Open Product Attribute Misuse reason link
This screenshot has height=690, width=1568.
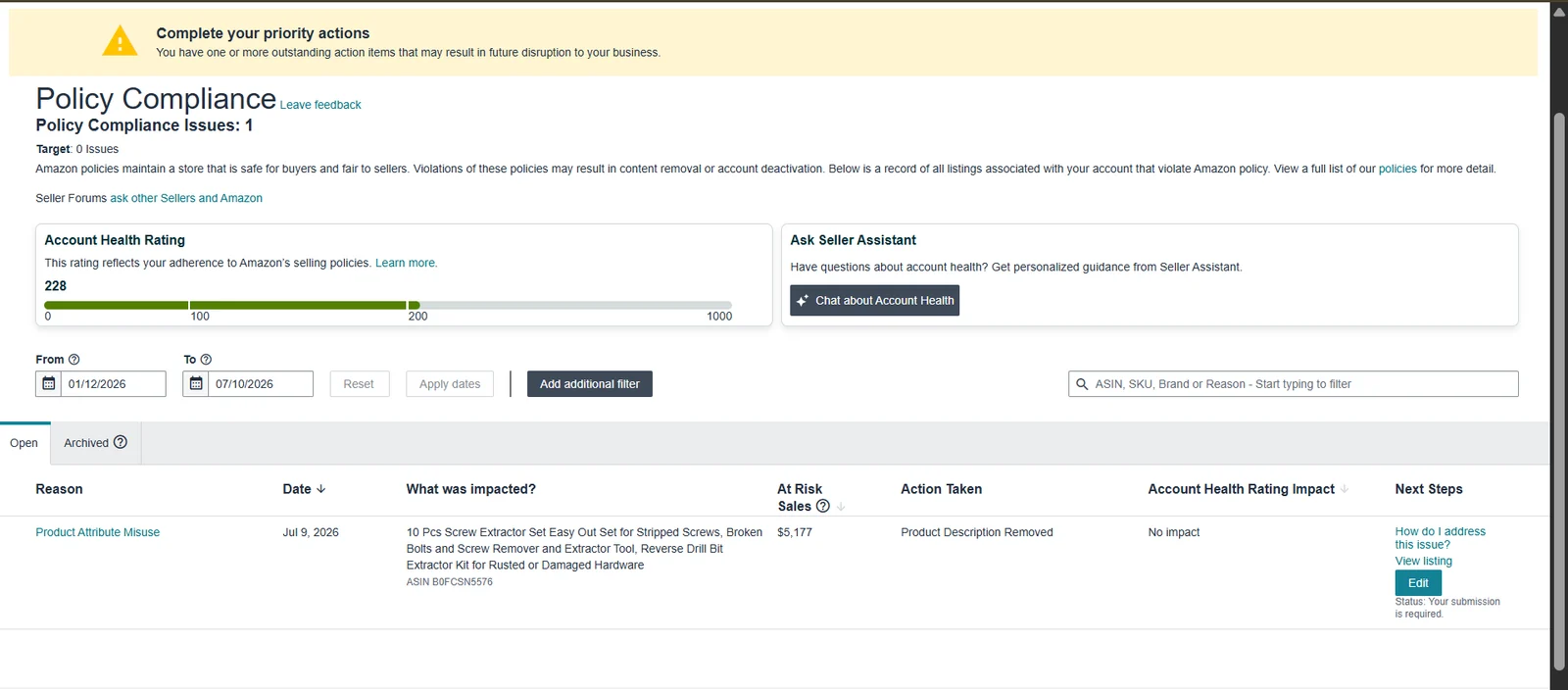tap(97, 532)
